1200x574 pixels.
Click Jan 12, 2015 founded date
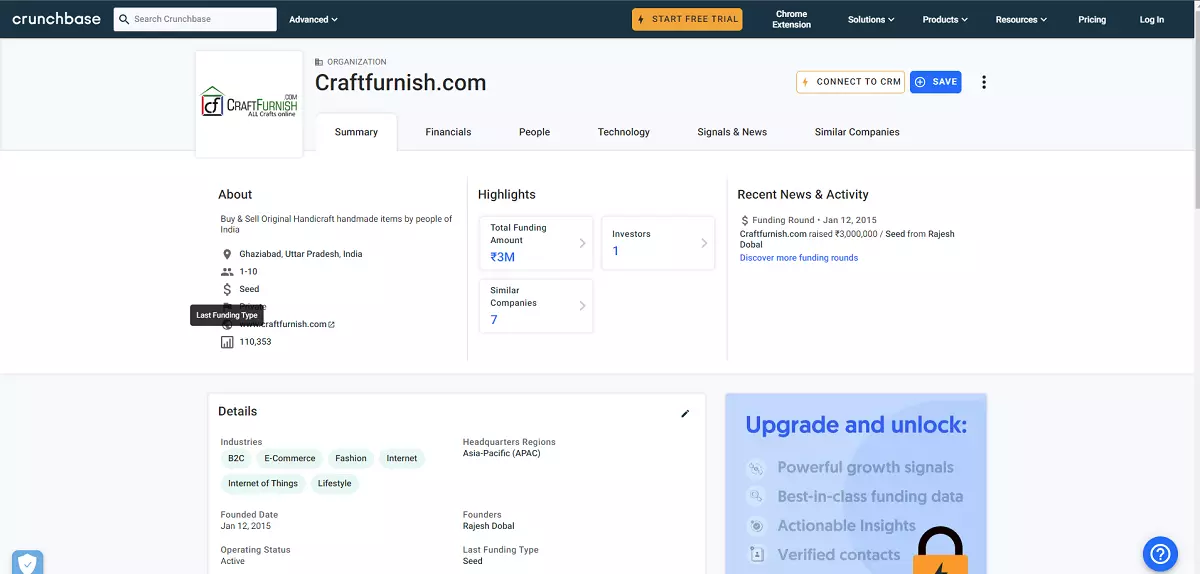(246, 526)
